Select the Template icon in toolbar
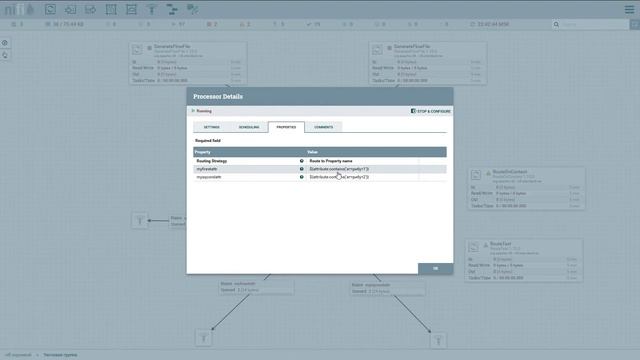Screen dimensions: 640x360 [x=172, y=9]
